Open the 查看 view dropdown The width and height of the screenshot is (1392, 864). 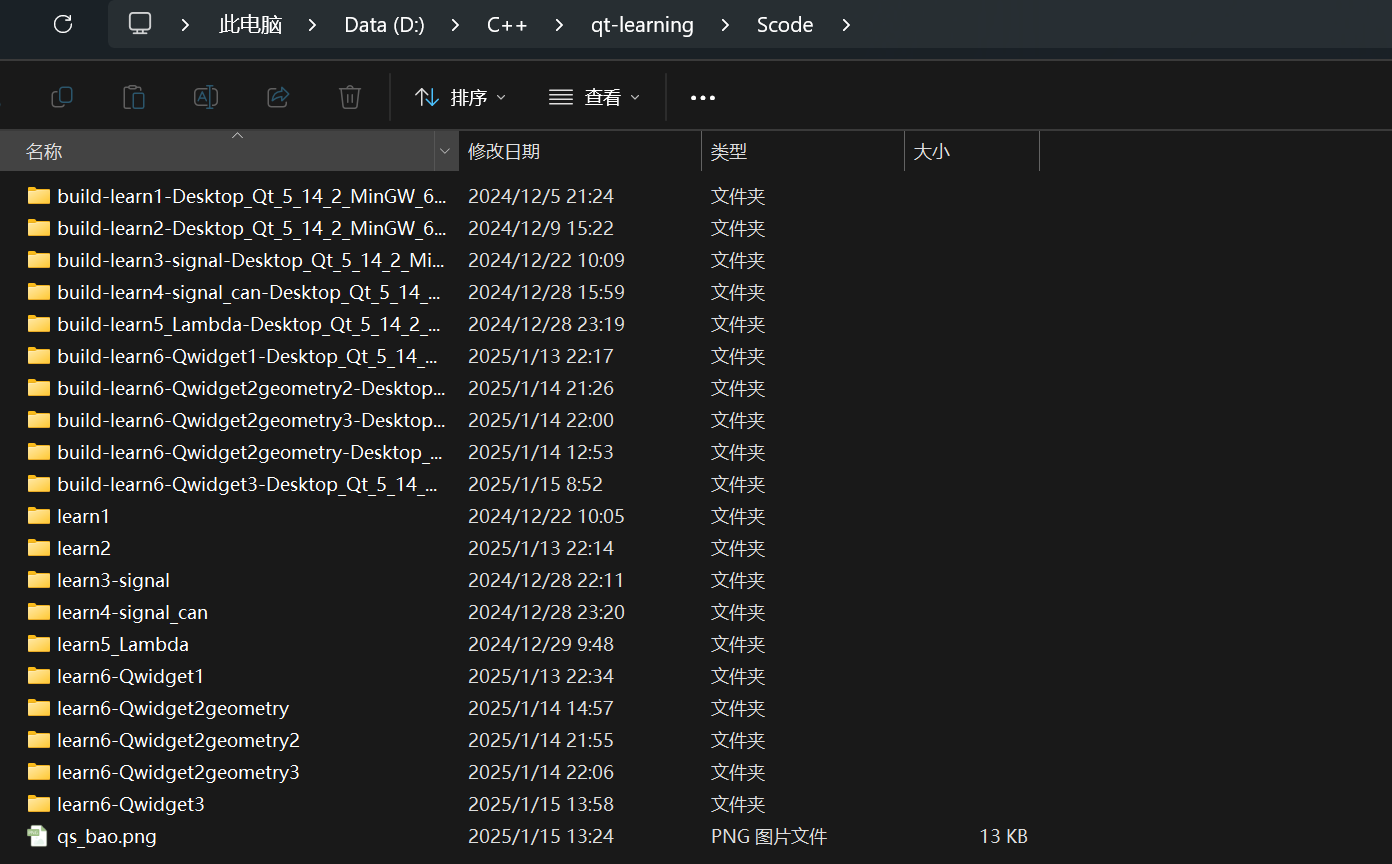[594, 97]
